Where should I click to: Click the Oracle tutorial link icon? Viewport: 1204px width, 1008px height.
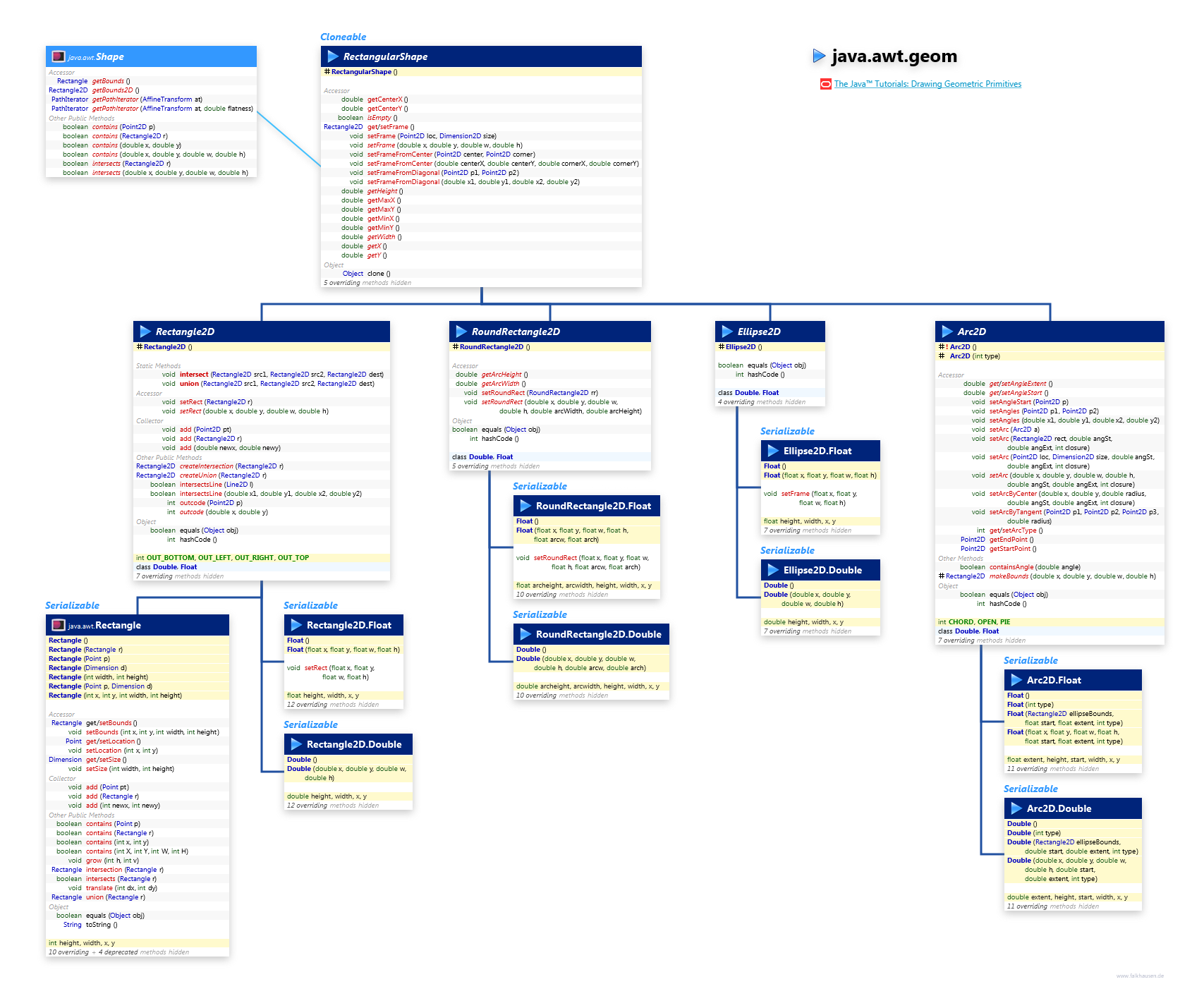coord(825,84)
